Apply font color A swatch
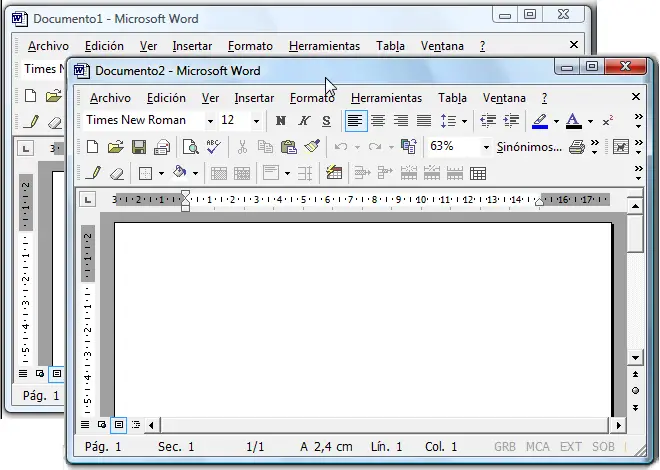This screenshot has width=660, height=470. [x=574, y=121]
